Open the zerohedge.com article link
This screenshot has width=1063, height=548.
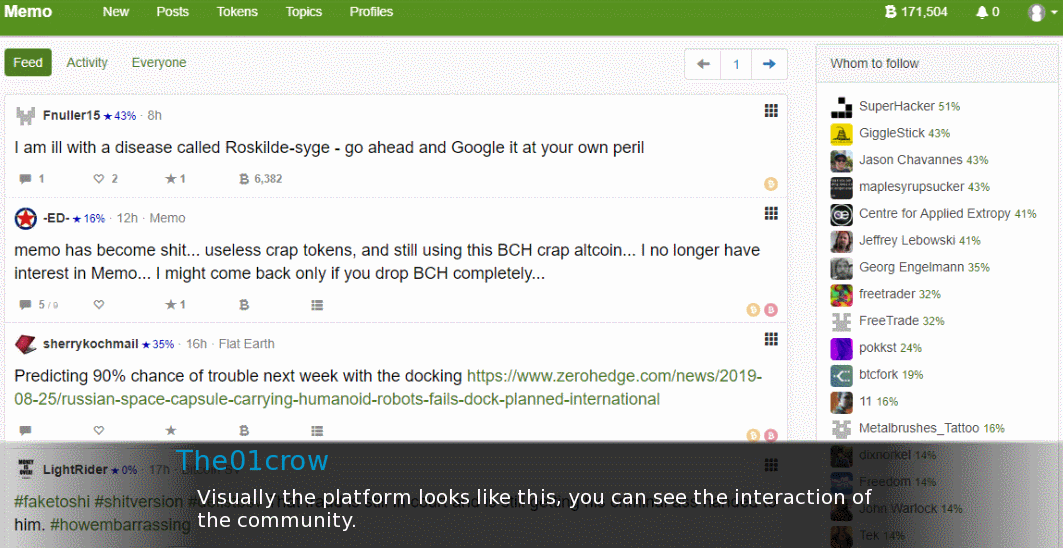coord(388,387)
